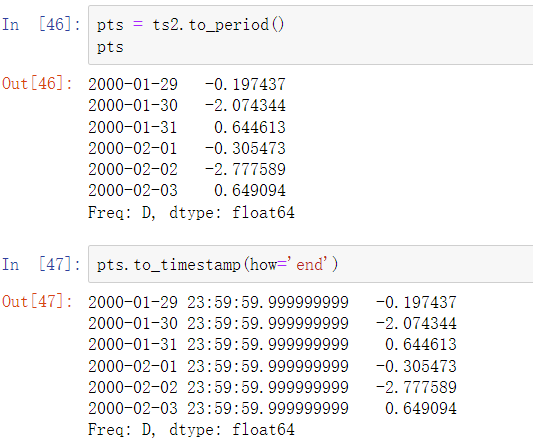Click value 0.649094 in Out[47]
This screenshot has width=533, height=447.
(421, 408)
